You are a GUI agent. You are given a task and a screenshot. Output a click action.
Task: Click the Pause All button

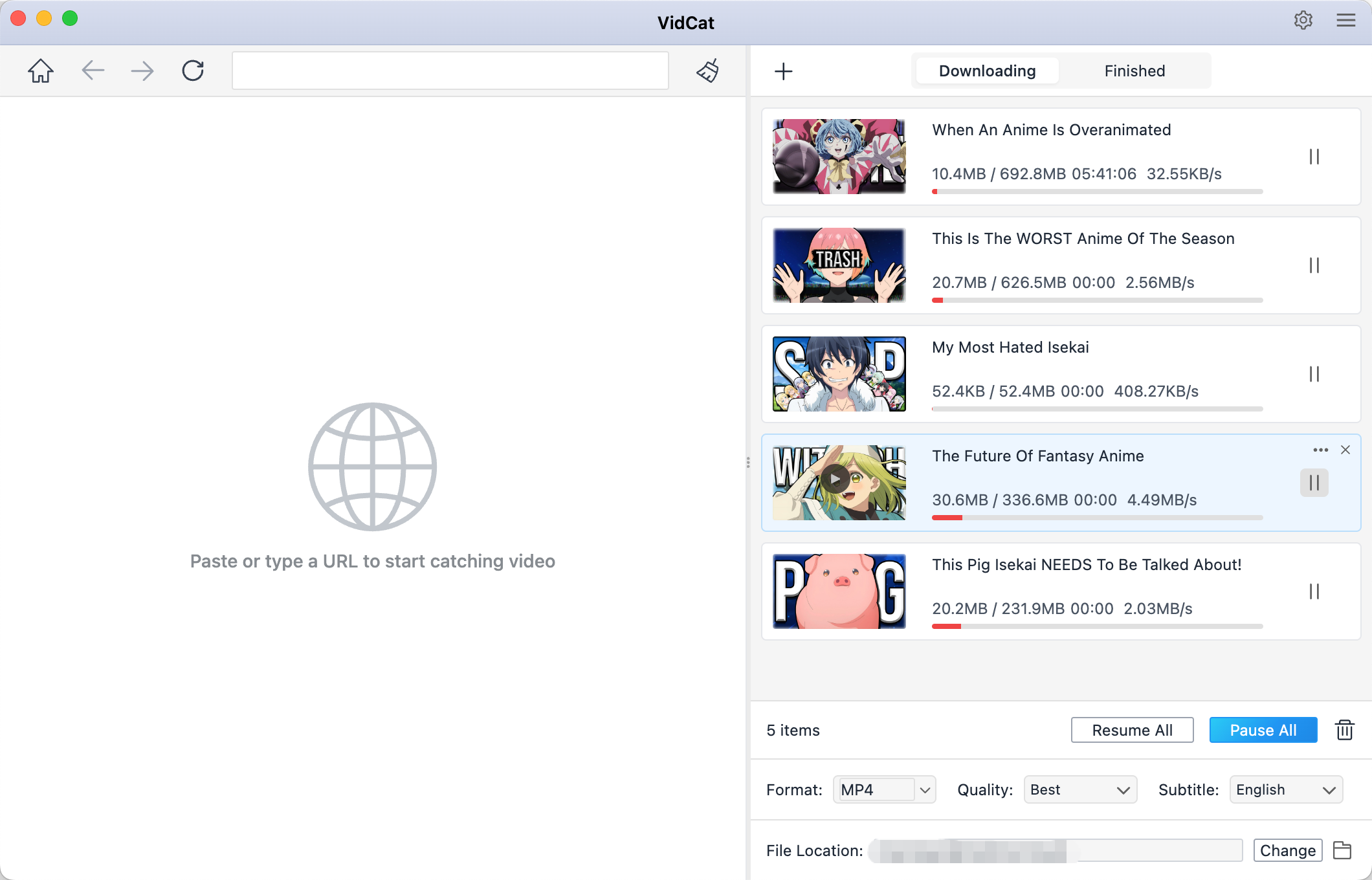pyautogui.click(x=1263, y=730)
